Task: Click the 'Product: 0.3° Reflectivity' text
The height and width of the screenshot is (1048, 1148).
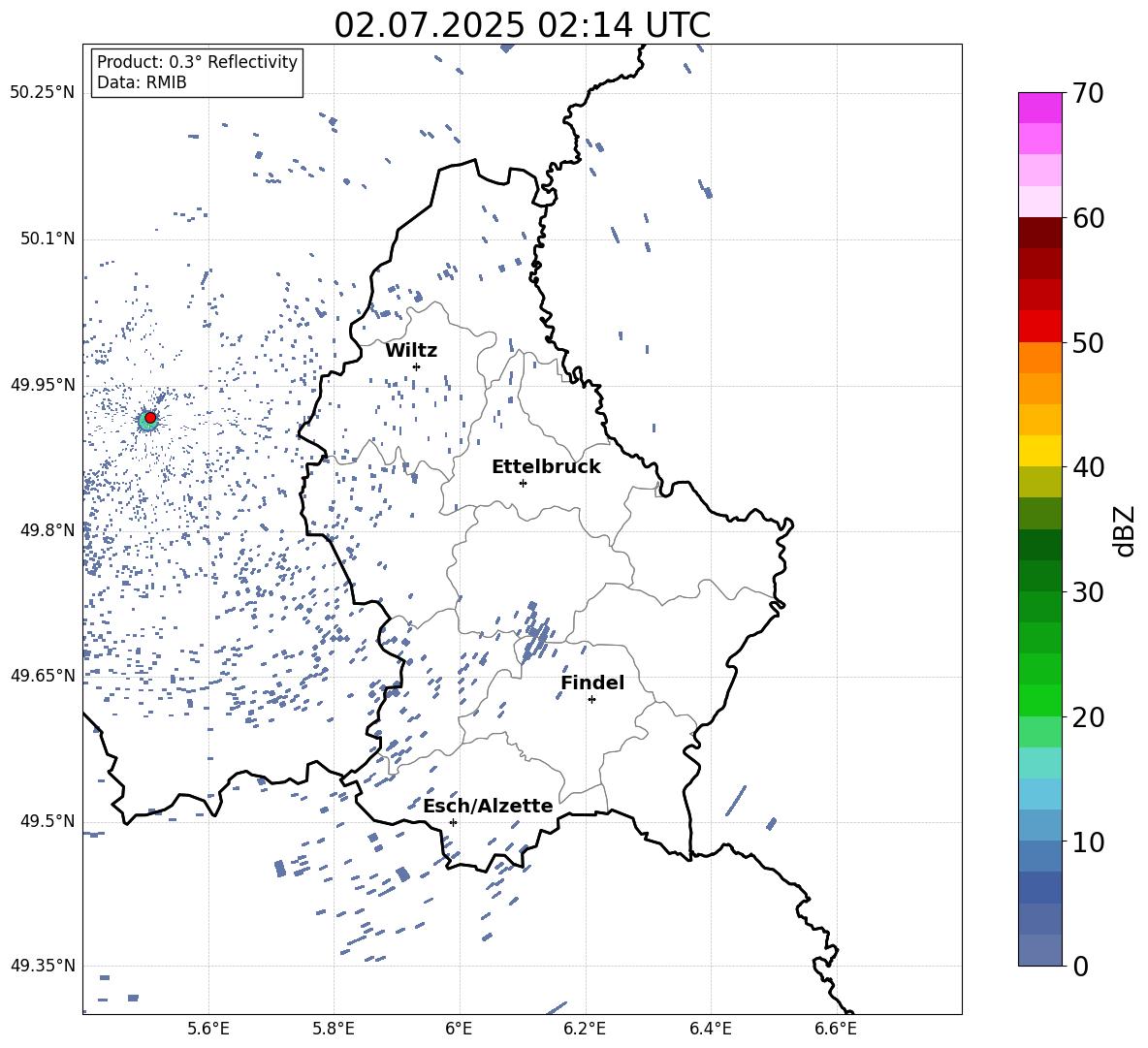Action: (197, 62)
